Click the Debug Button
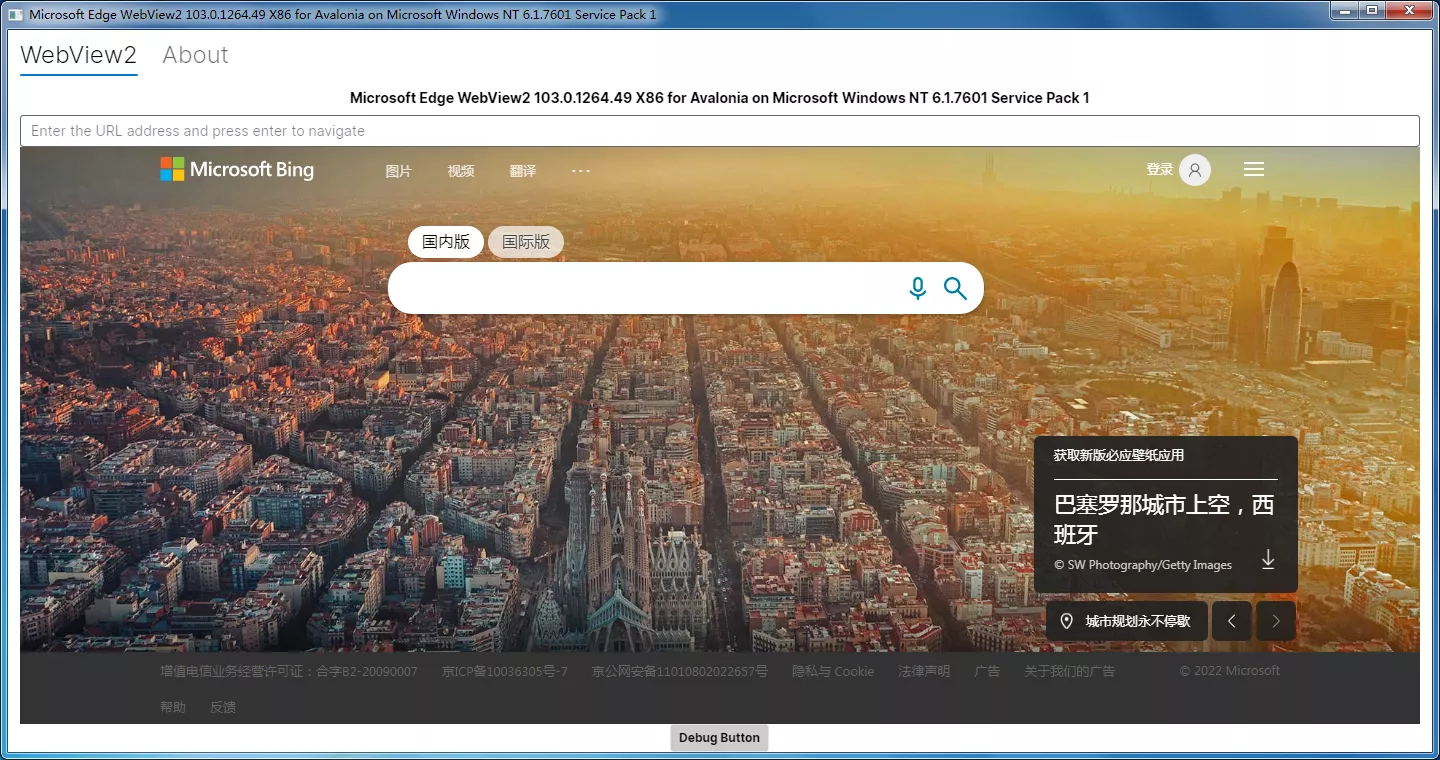 tap(719, 738)
